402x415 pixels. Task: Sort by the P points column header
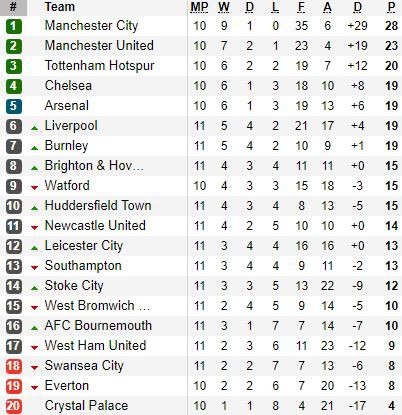coord(391,7)
